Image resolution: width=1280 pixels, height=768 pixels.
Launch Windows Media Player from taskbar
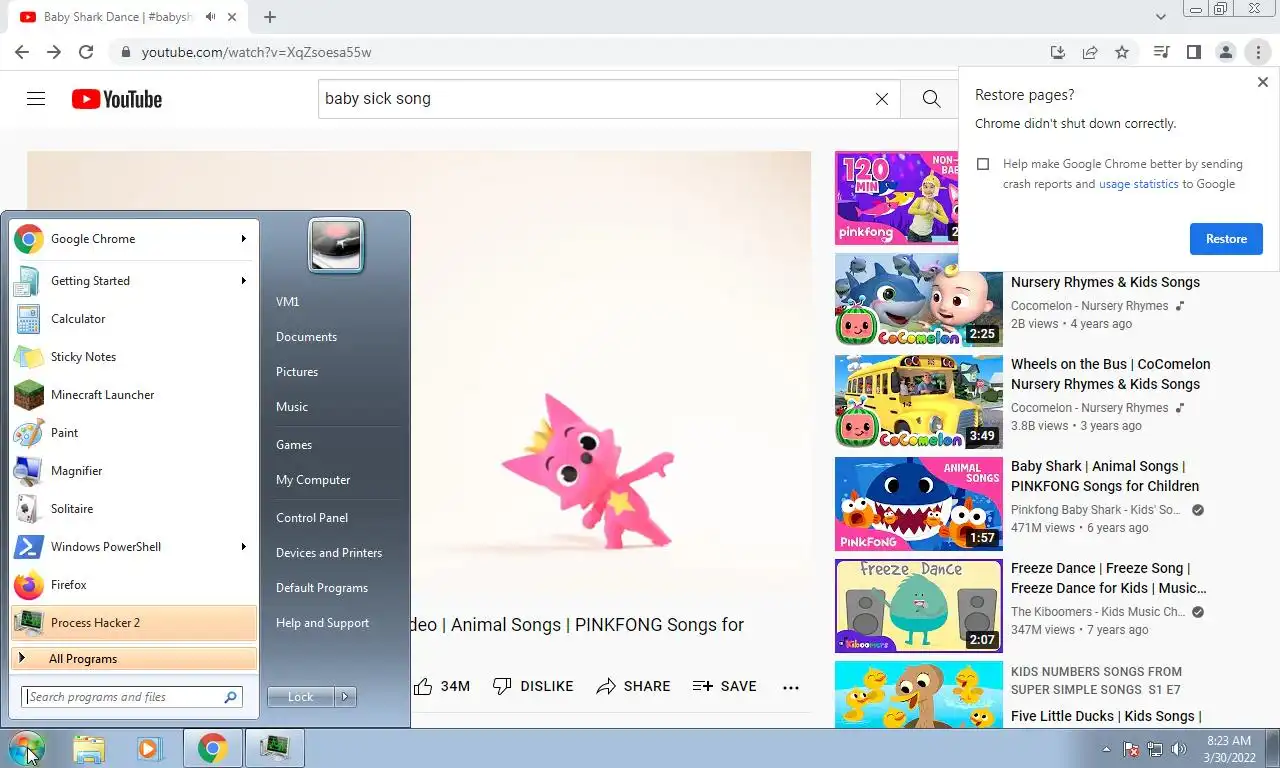(x=149, y=748)
